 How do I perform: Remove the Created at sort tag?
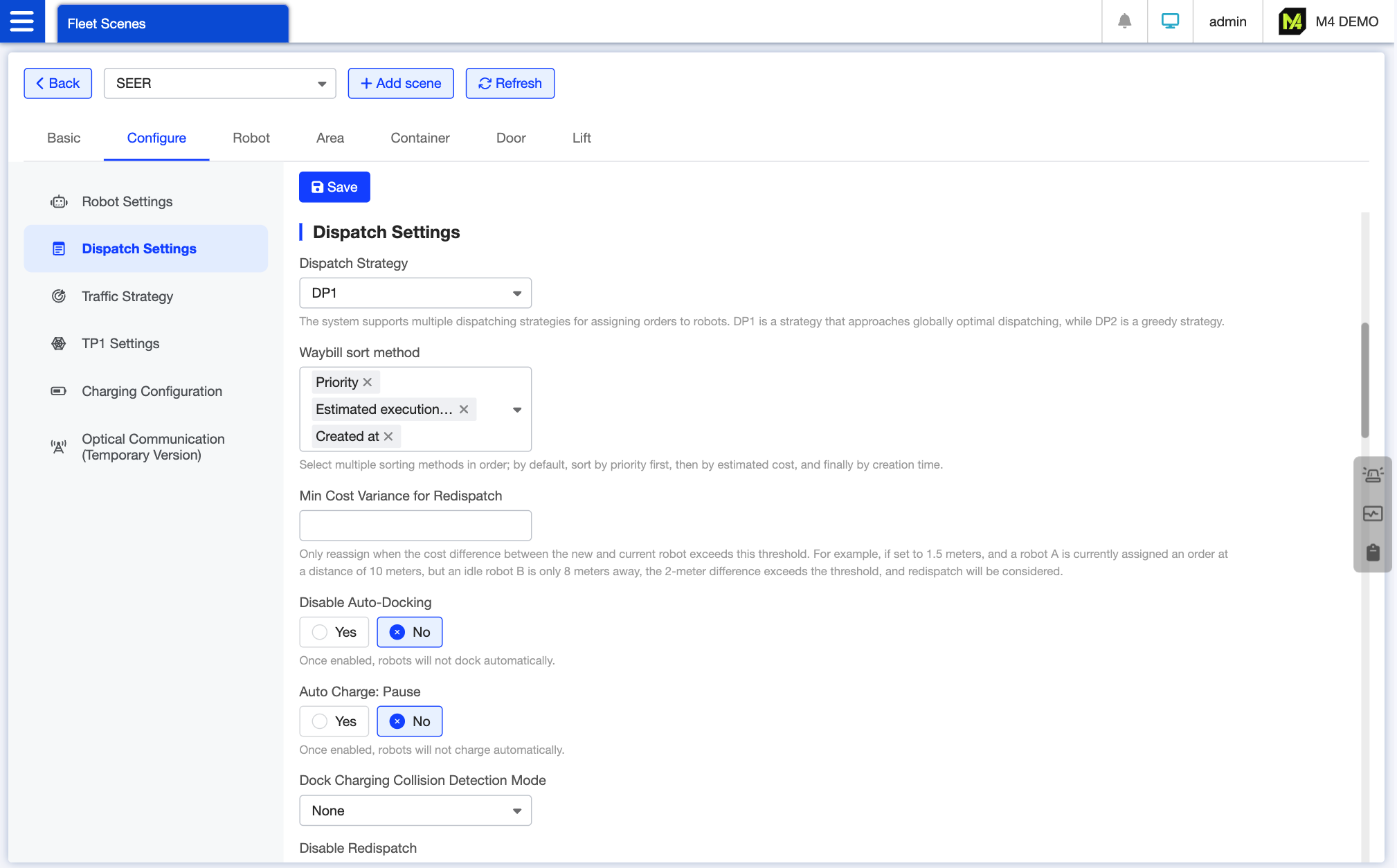388,436
